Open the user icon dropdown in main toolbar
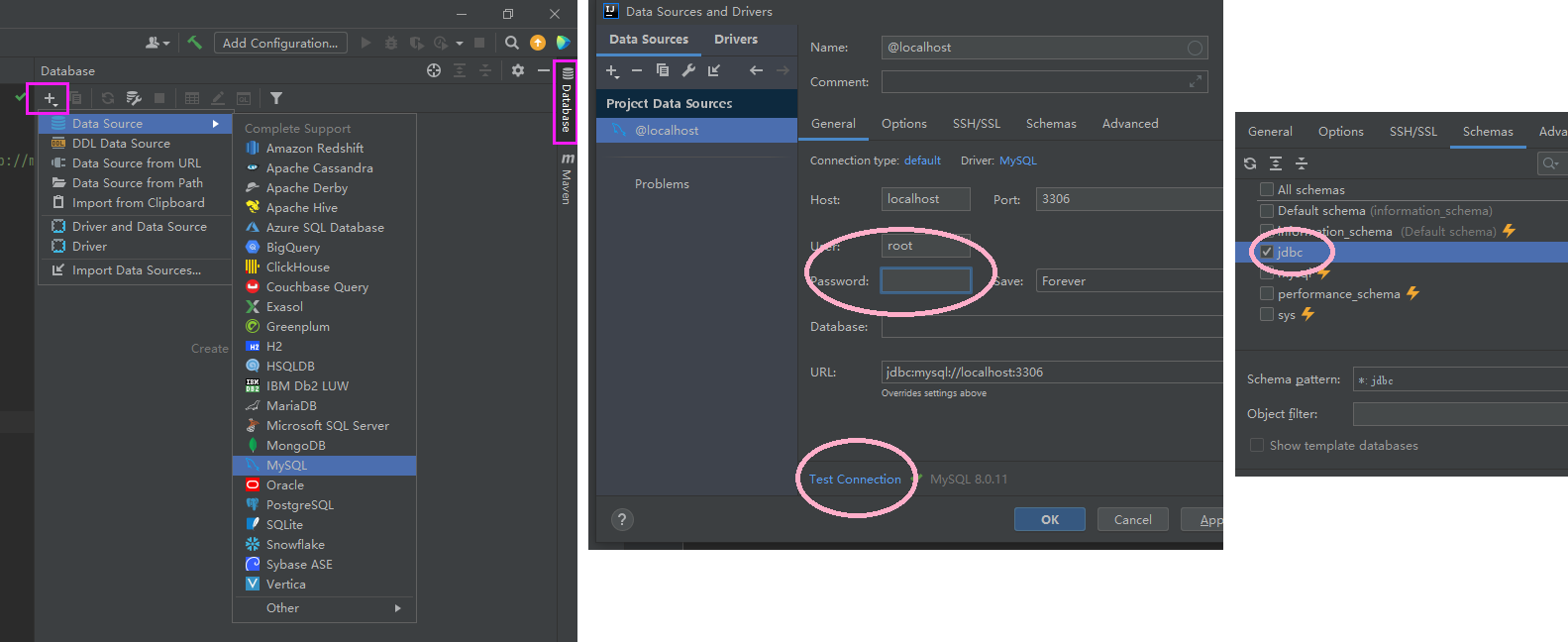 [x=157, y=43]
